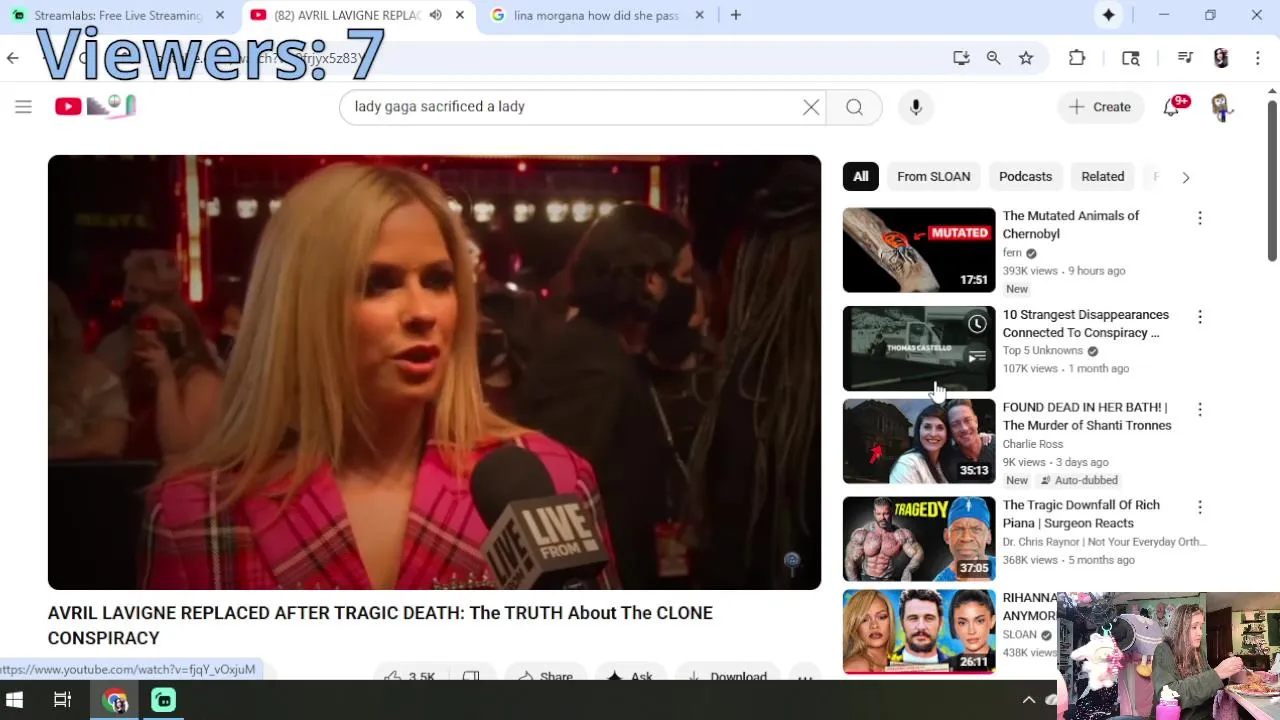This screenshot has height=720, width=1280.
Task: Open Mutated Animals of Chernobyl thumbnail
Action: (x=919, y=250)
